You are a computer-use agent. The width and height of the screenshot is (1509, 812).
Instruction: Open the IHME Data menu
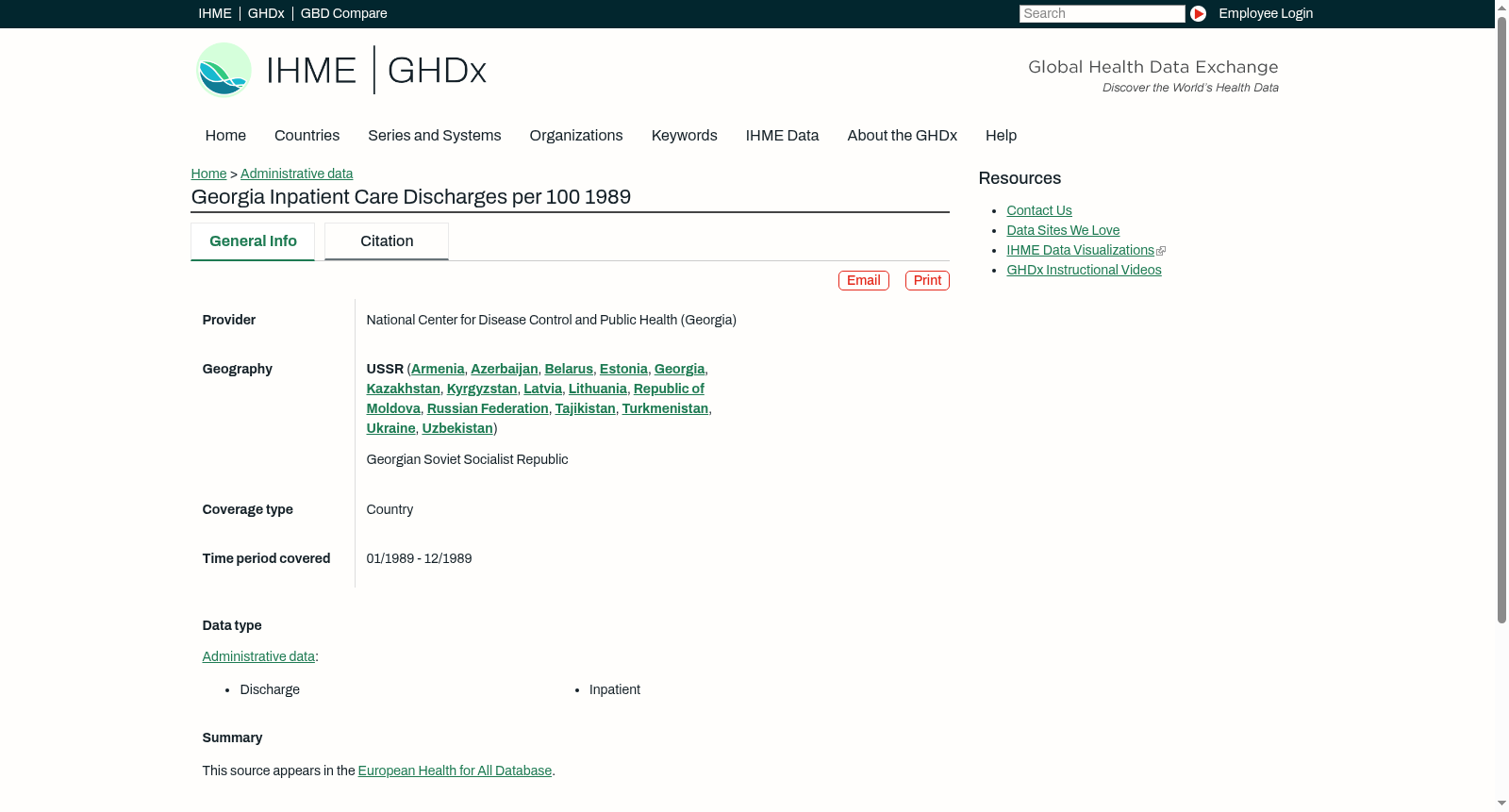tap(783, 136)
